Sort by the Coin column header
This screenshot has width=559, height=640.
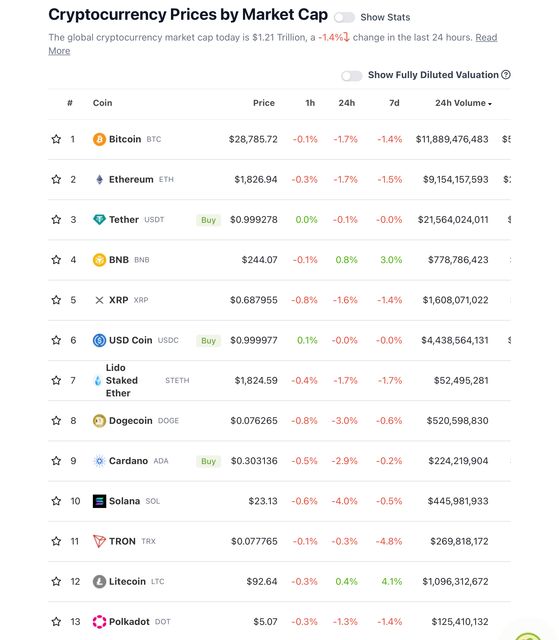[x=102, y=103]
